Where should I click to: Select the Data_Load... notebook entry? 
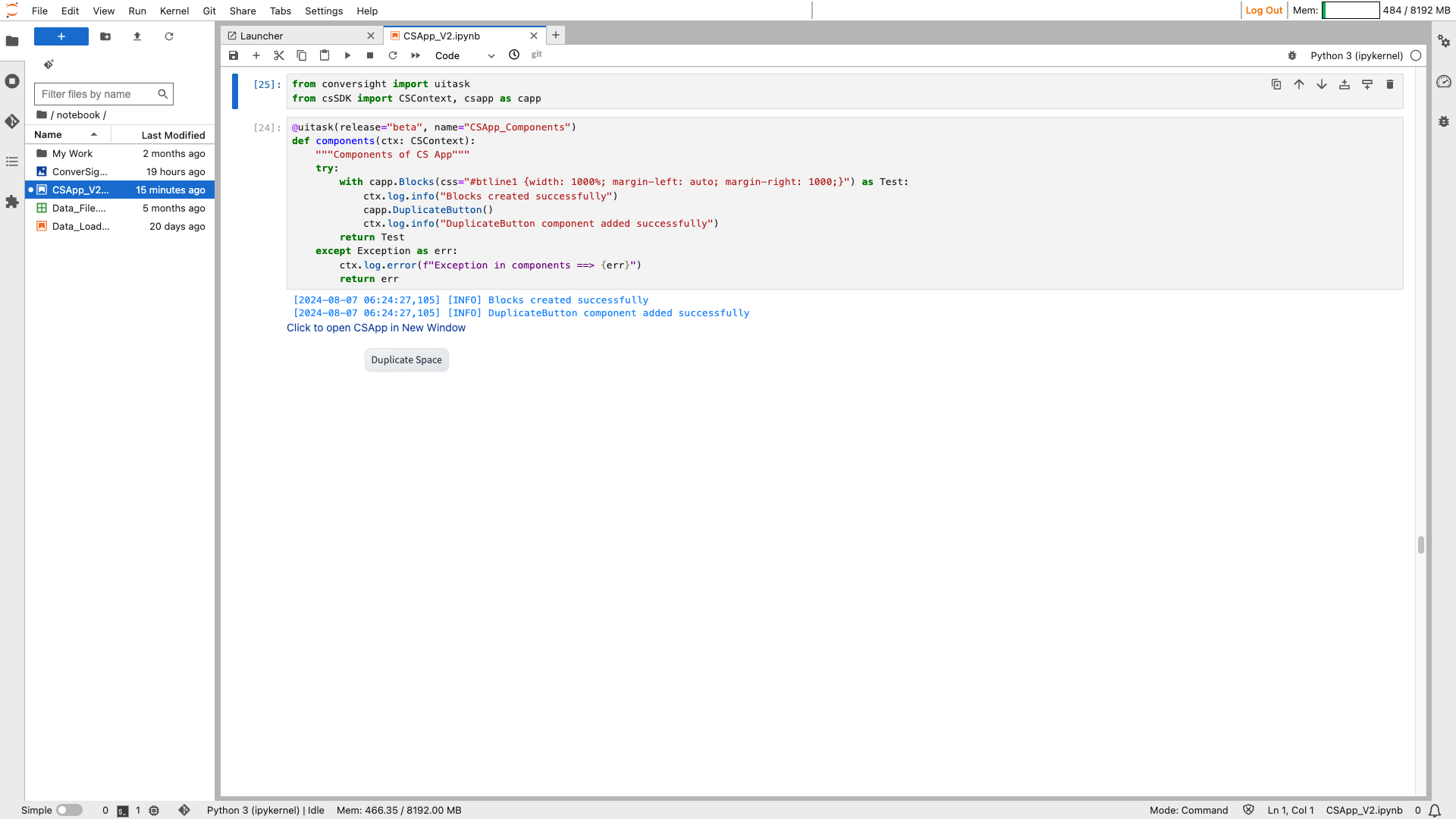point(121,226)
